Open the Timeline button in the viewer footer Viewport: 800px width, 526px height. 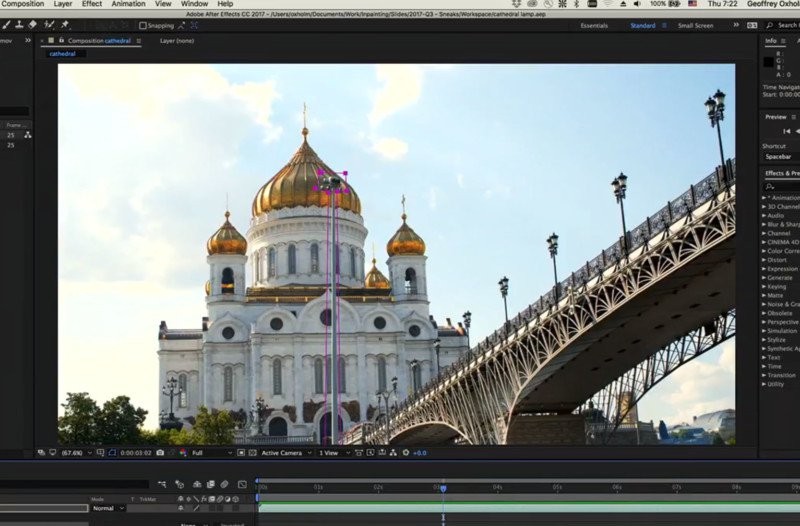point(382,453)
